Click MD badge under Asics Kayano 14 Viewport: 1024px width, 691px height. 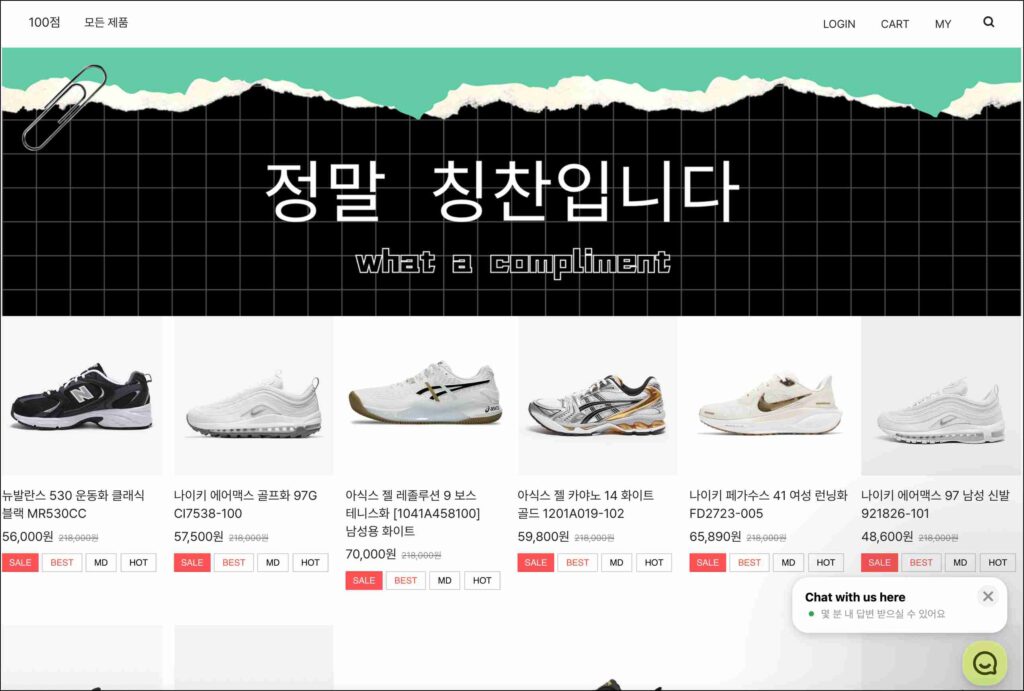pyautogui.click(x=616, y=562)
